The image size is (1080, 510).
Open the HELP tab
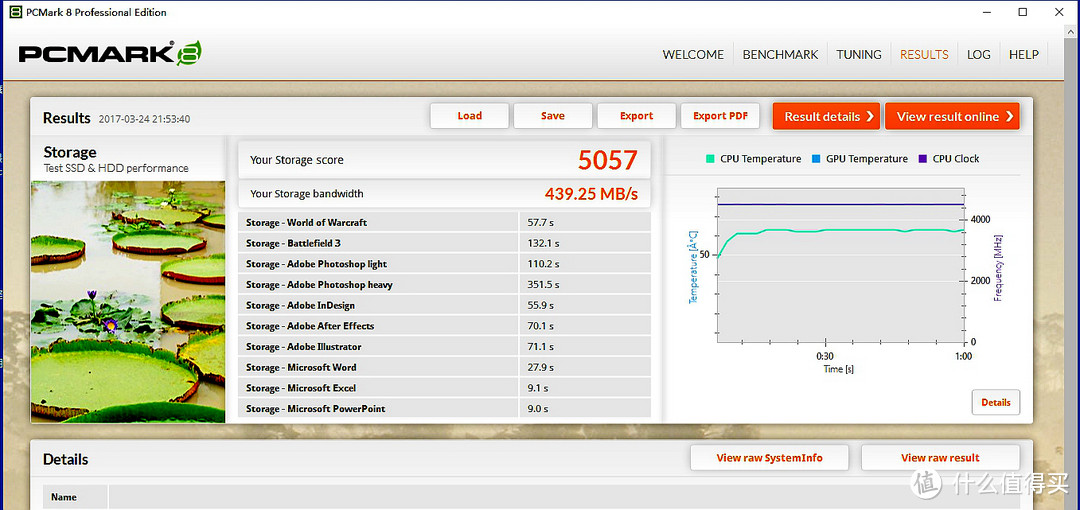pyautogui.click(x=1024, y=54)
